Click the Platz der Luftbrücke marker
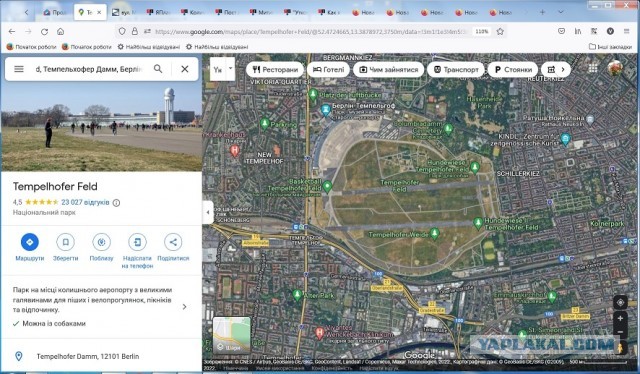640x374 pixels. click(313, 95)
